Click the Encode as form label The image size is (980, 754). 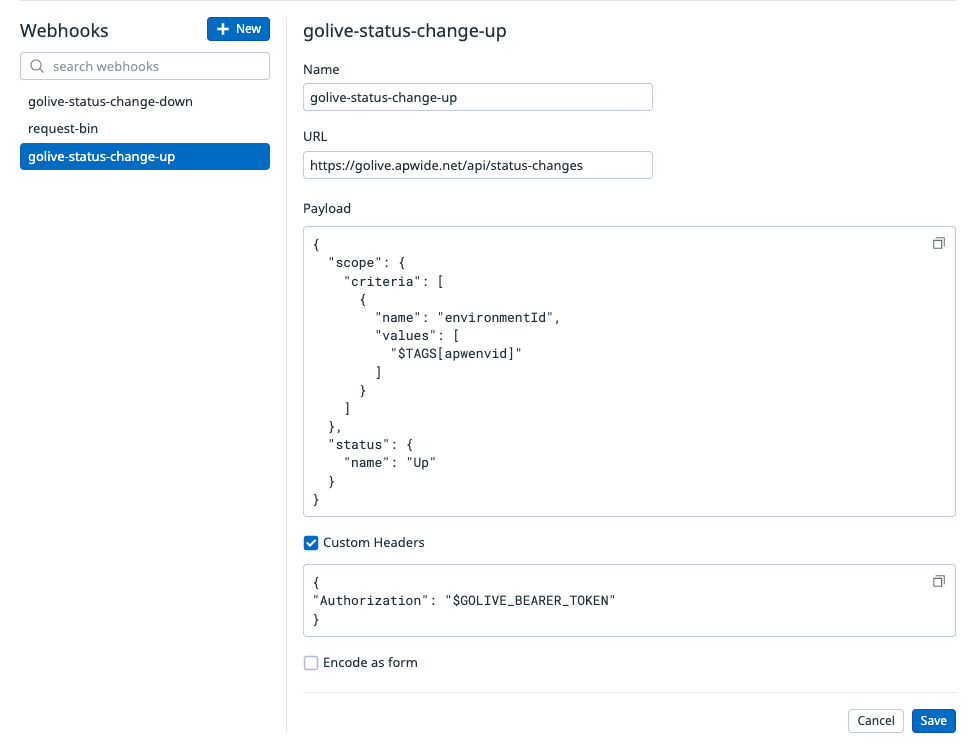[x=370, y=663]
